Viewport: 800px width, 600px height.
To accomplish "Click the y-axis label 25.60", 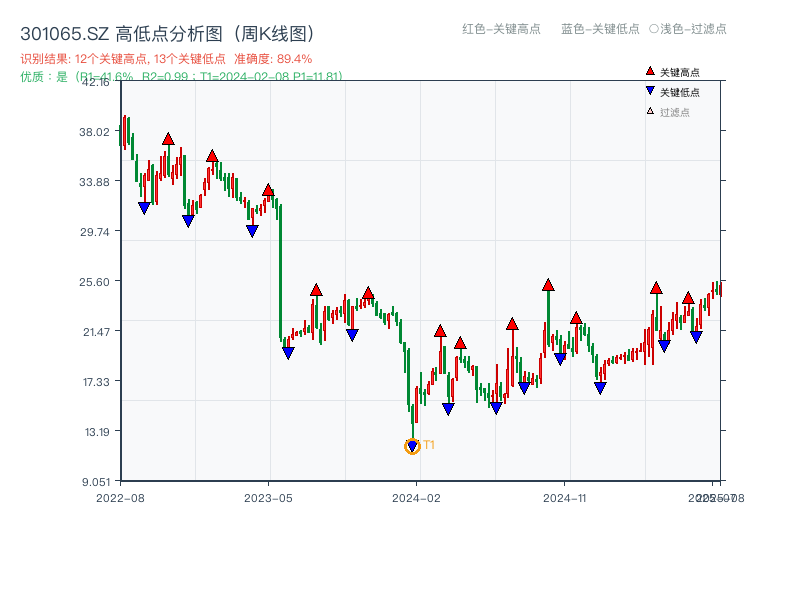I will (x=94, y=282).
